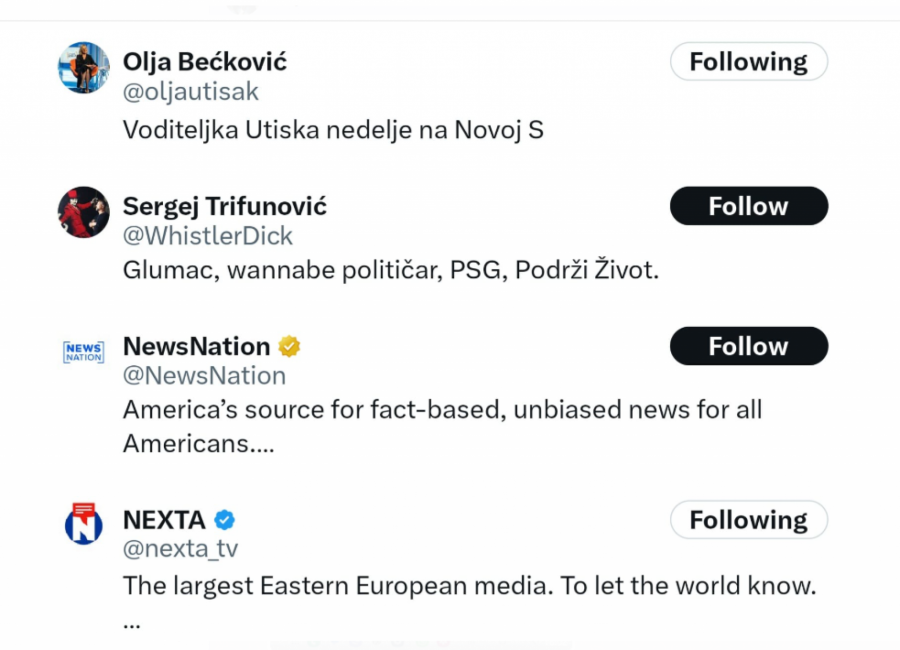Go to the @WhistlerDick handle
Viewport: 900px width, 650px height.
point(208,236)
